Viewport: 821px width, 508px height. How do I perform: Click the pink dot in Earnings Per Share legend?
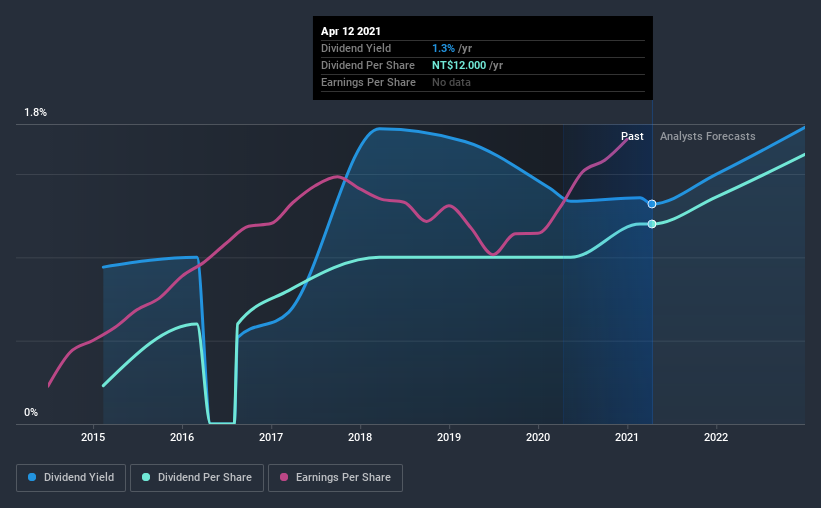click(284, 477)
